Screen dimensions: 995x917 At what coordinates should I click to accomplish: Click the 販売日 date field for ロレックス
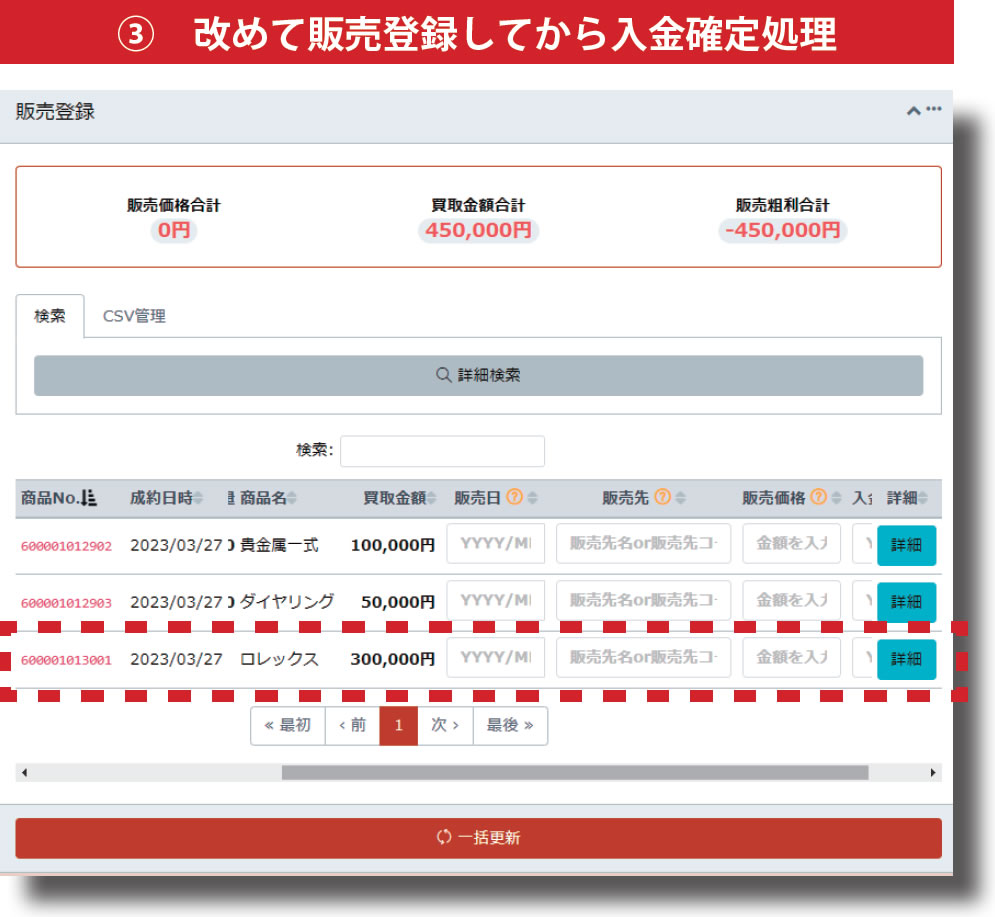[495, 658]
